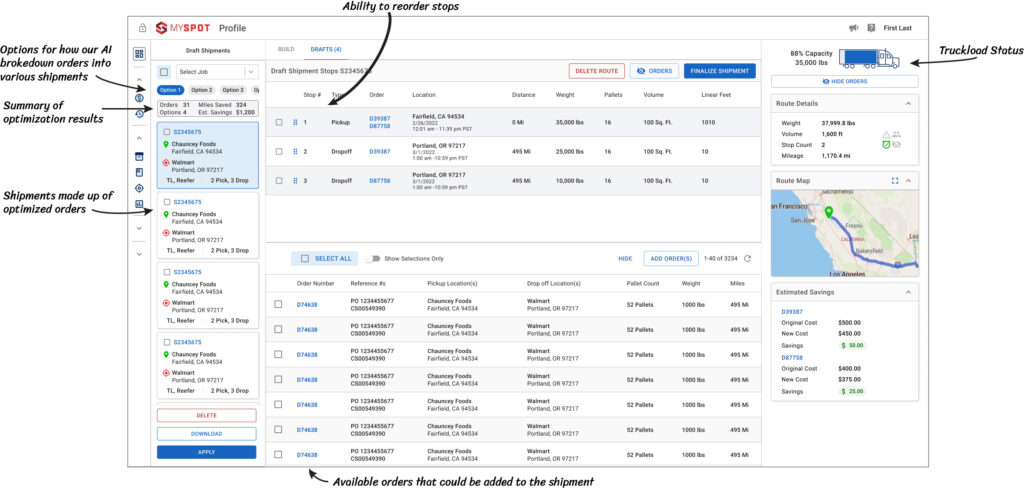Click FINALIZE SHIPMENT
Viewport: 1024px width, 492px height.
tap(720, 71)
